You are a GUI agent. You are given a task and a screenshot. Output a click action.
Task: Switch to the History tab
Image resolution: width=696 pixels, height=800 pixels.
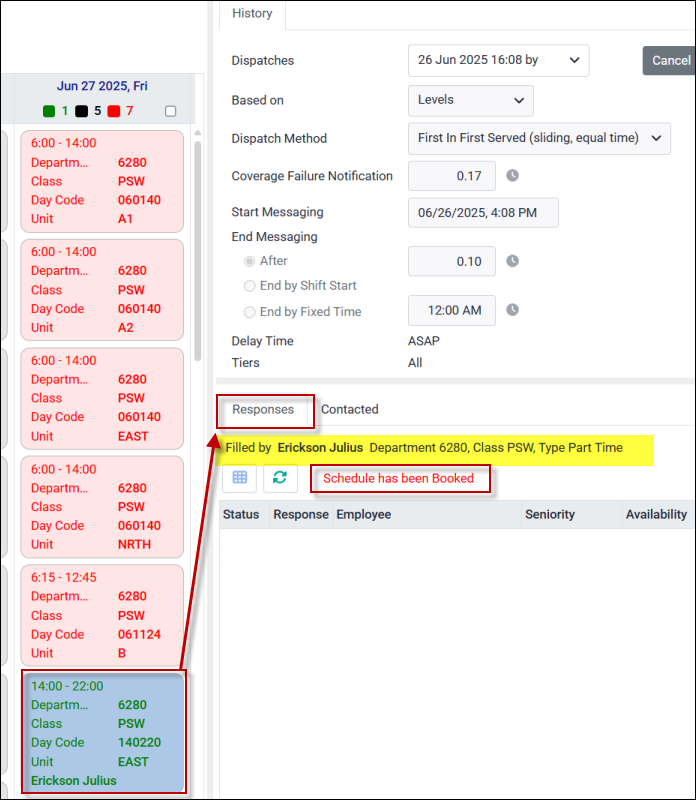click(x=252, y=13)
